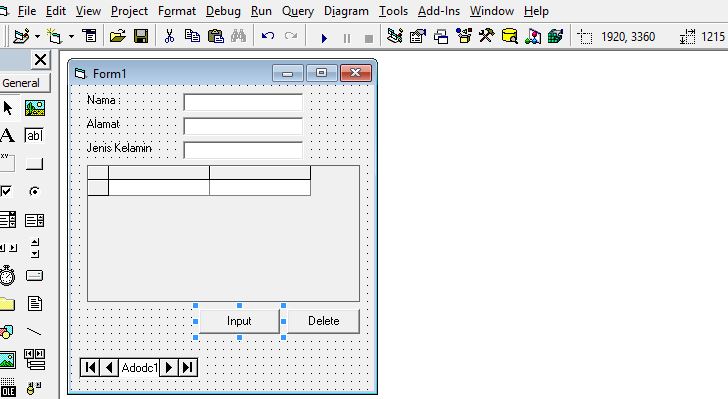Select the PictureBox control tool
The width and height of the screenshot is (728, 399).
(x=35, y=108)
